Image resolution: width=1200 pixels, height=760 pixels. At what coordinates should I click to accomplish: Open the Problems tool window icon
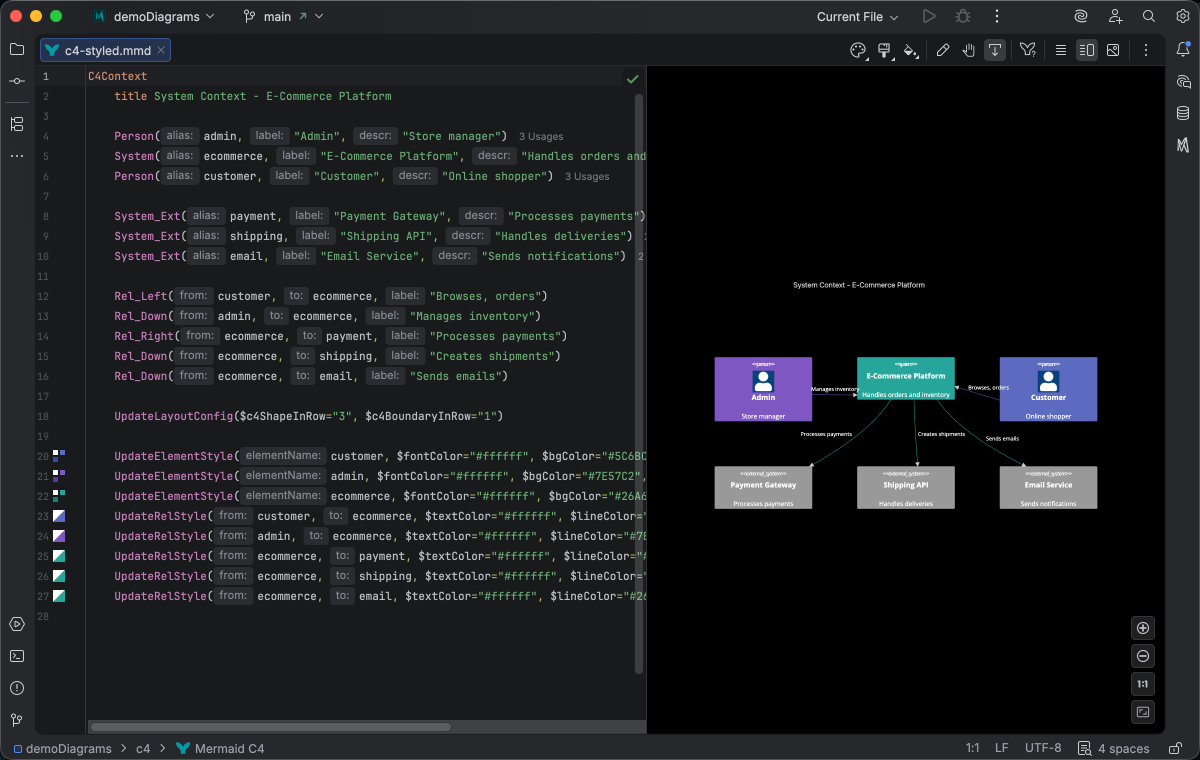(17, 688)
